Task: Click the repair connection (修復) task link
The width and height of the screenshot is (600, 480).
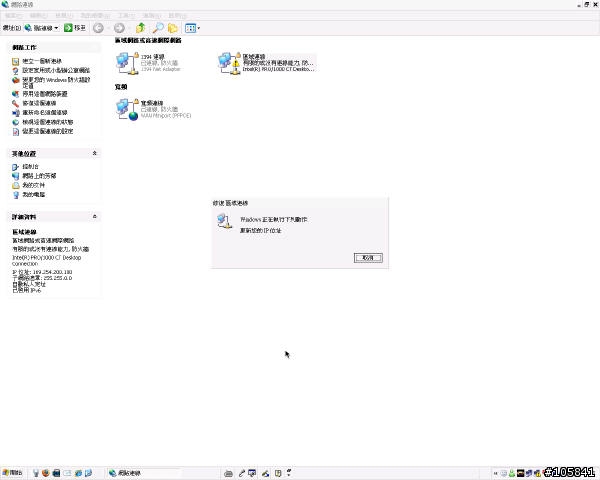Action: [39, 103]
